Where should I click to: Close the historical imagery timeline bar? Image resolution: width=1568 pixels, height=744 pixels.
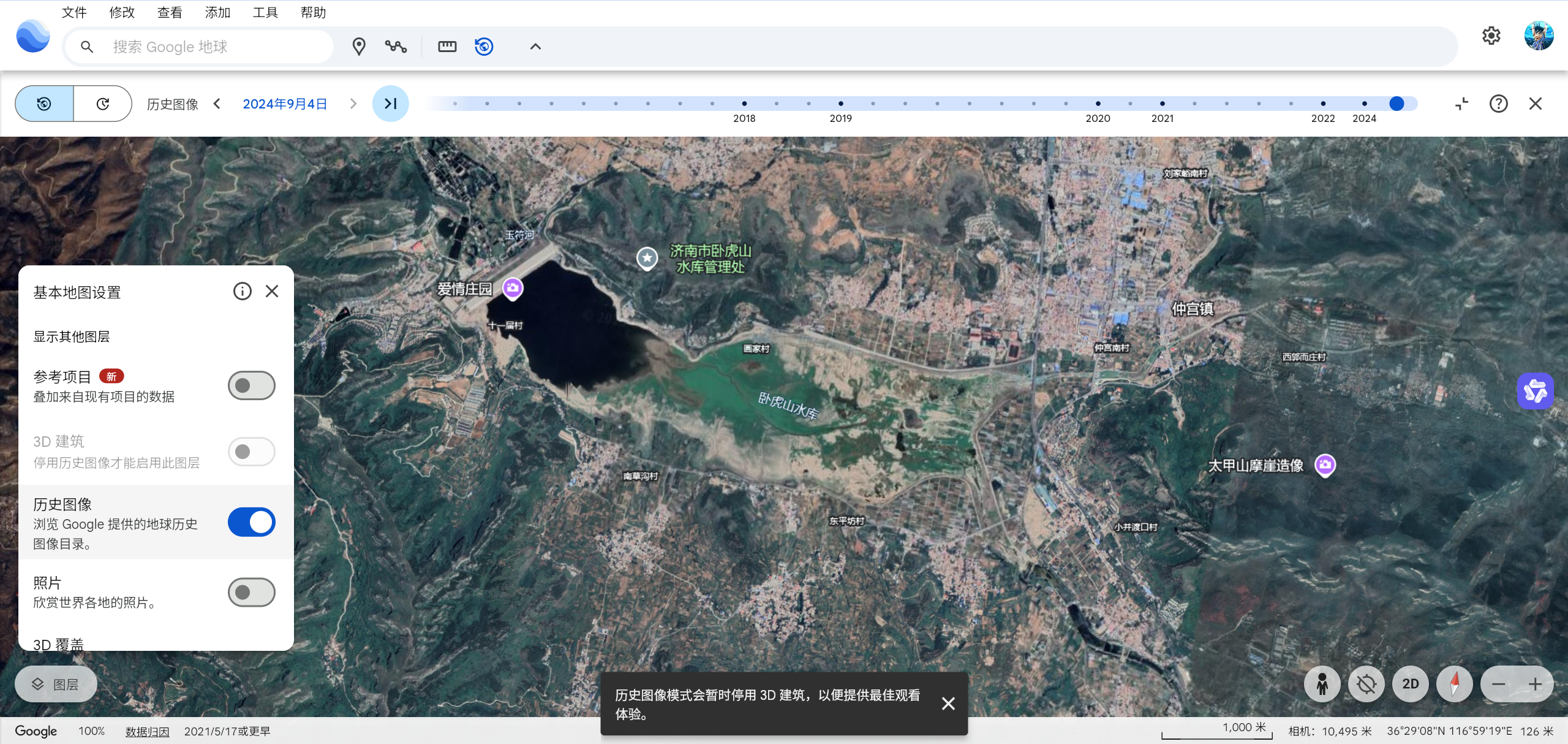pyautogui.click(x=1536, y=104)
